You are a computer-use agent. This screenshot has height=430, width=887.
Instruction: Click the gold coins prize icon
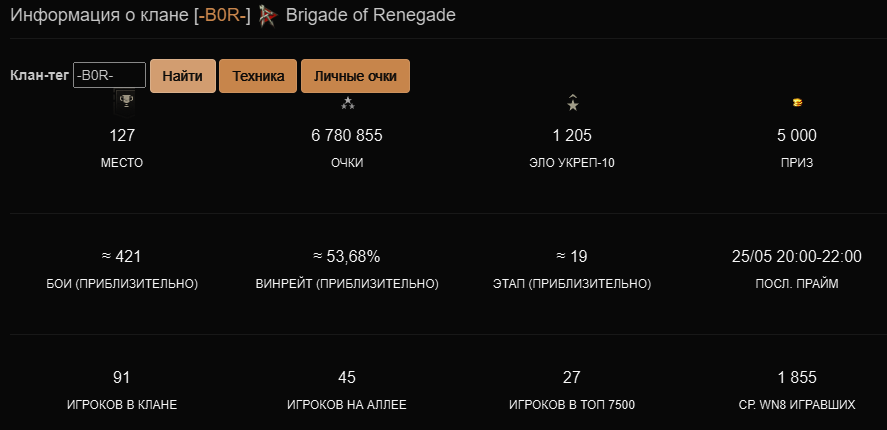(x=797, y=102)
